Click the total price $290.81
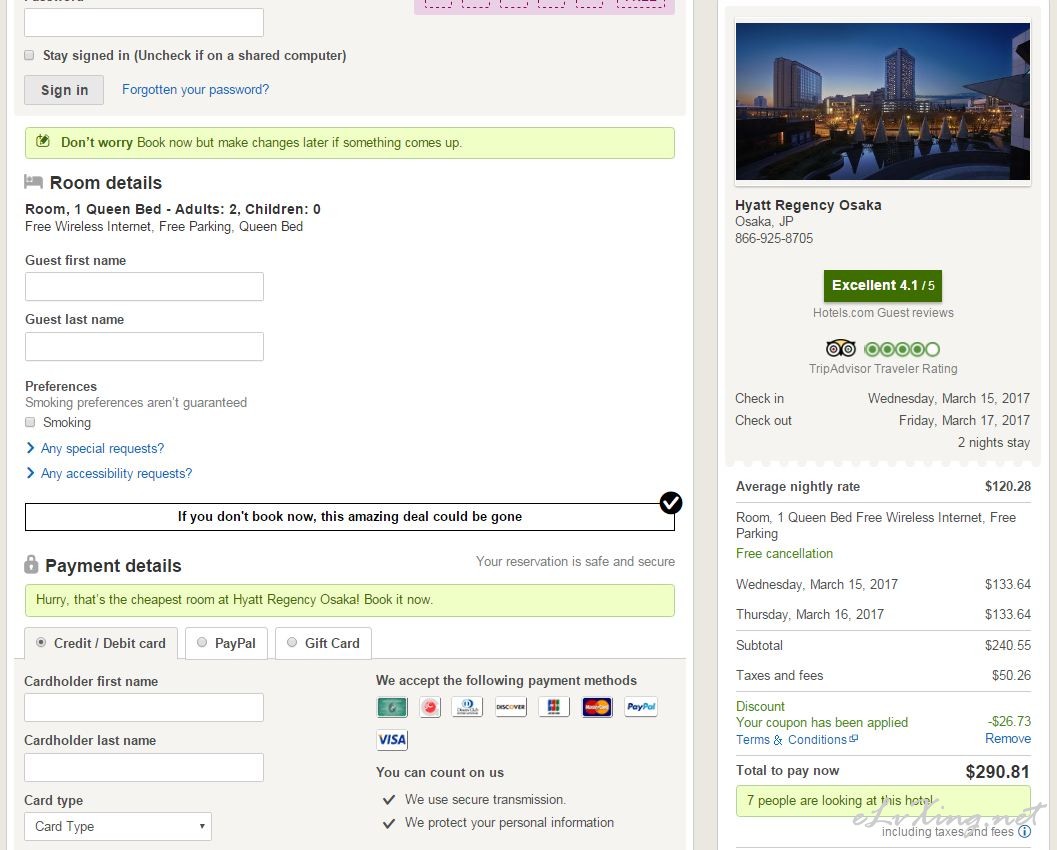 [x=998, y=772]
